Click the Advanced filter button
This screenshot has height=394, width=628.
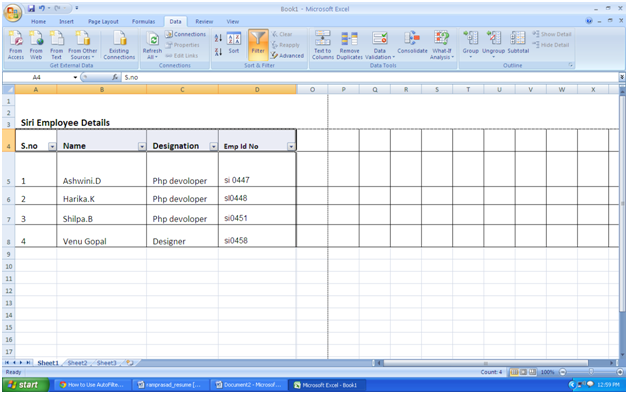tap(288, 56)
